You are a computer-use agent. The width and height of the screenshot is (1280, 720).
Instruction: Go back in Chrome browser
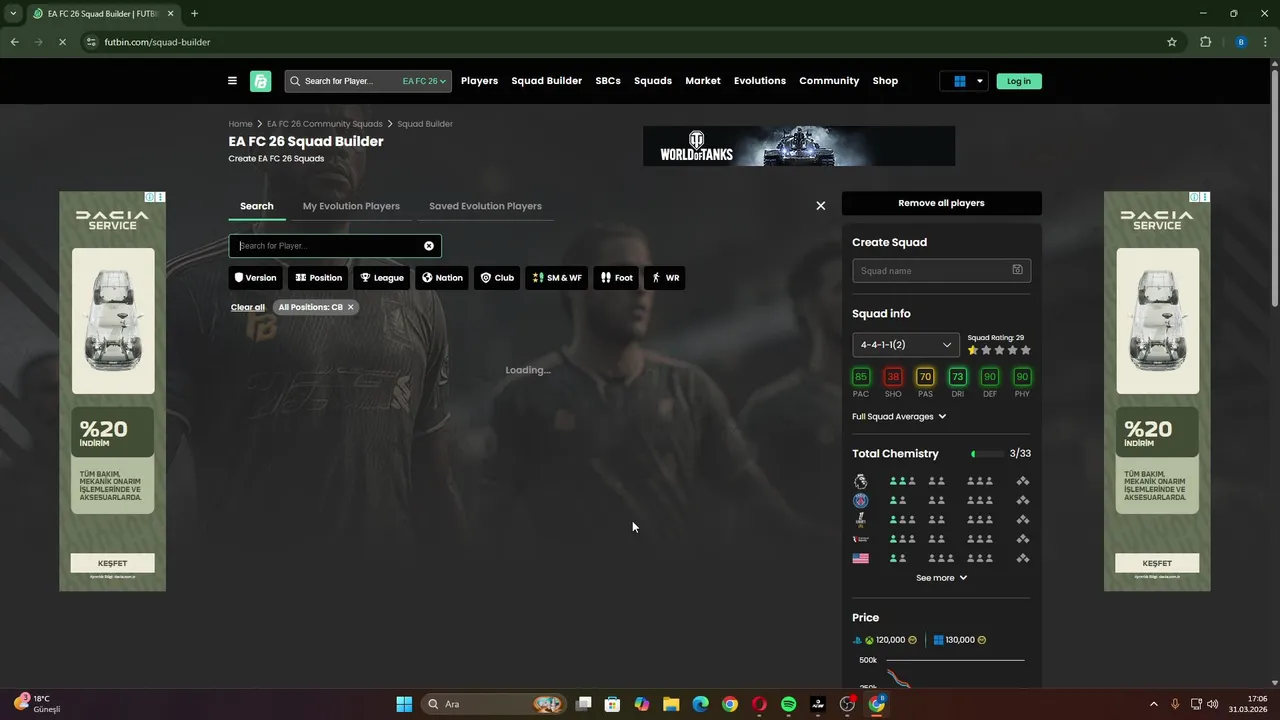[x=14, y=42]
